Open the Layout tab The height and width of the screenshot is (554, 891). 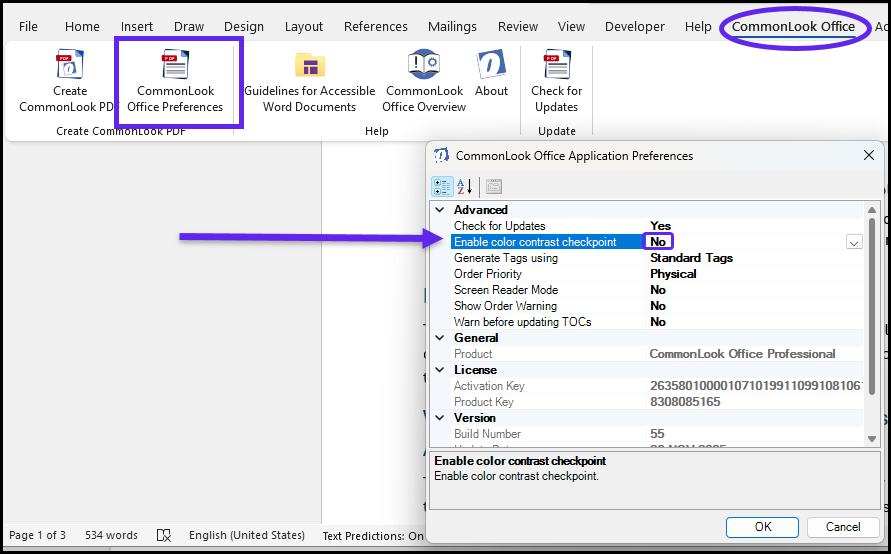303,27
